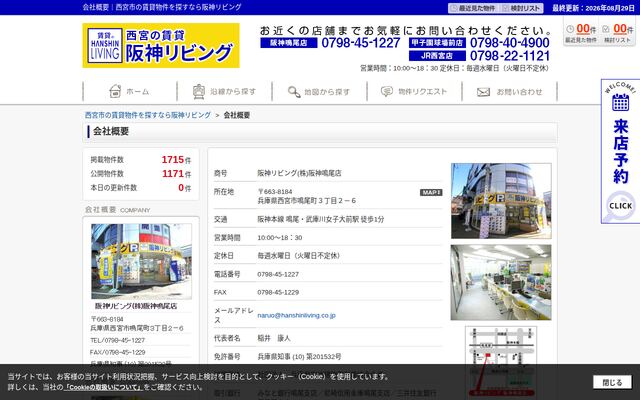This screenshot has height=400, width=640.
Task: Click the 会社概要 page heading
Action: coord(111,131)
